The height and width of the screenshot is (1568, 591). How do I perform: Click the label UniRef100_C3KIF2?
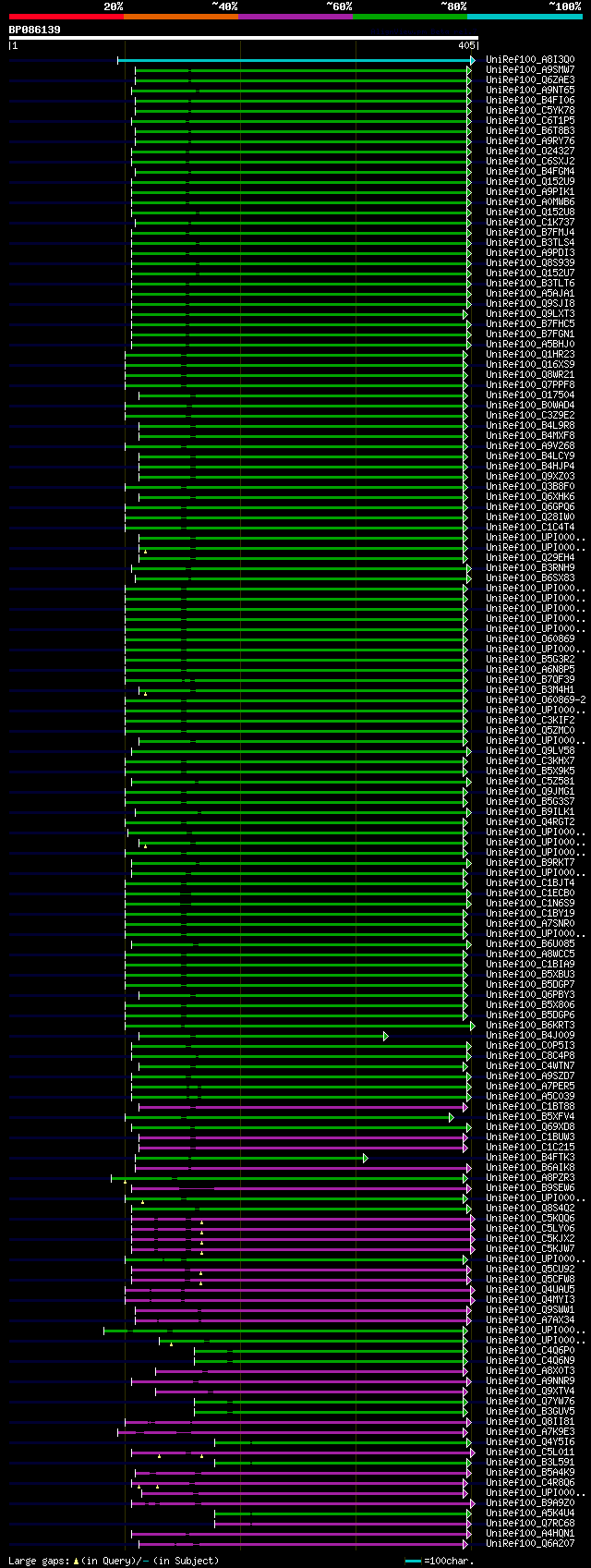click(530, 721)
